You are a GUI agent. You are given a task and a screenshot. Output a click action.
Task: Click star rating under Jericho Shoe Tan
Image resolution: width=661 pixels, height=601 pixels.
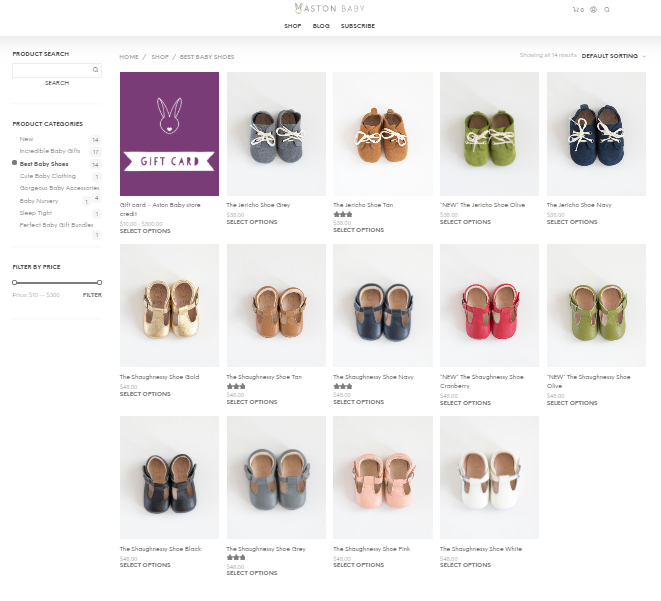click(343, 214)
